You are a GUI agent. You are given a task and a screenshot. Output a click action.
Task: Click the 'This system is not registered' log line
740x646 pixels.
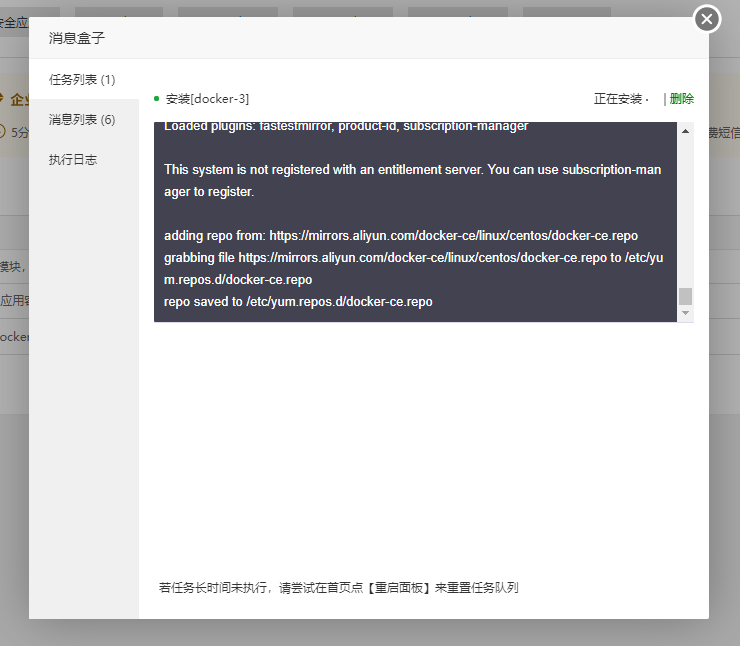[x=412, y=180]
